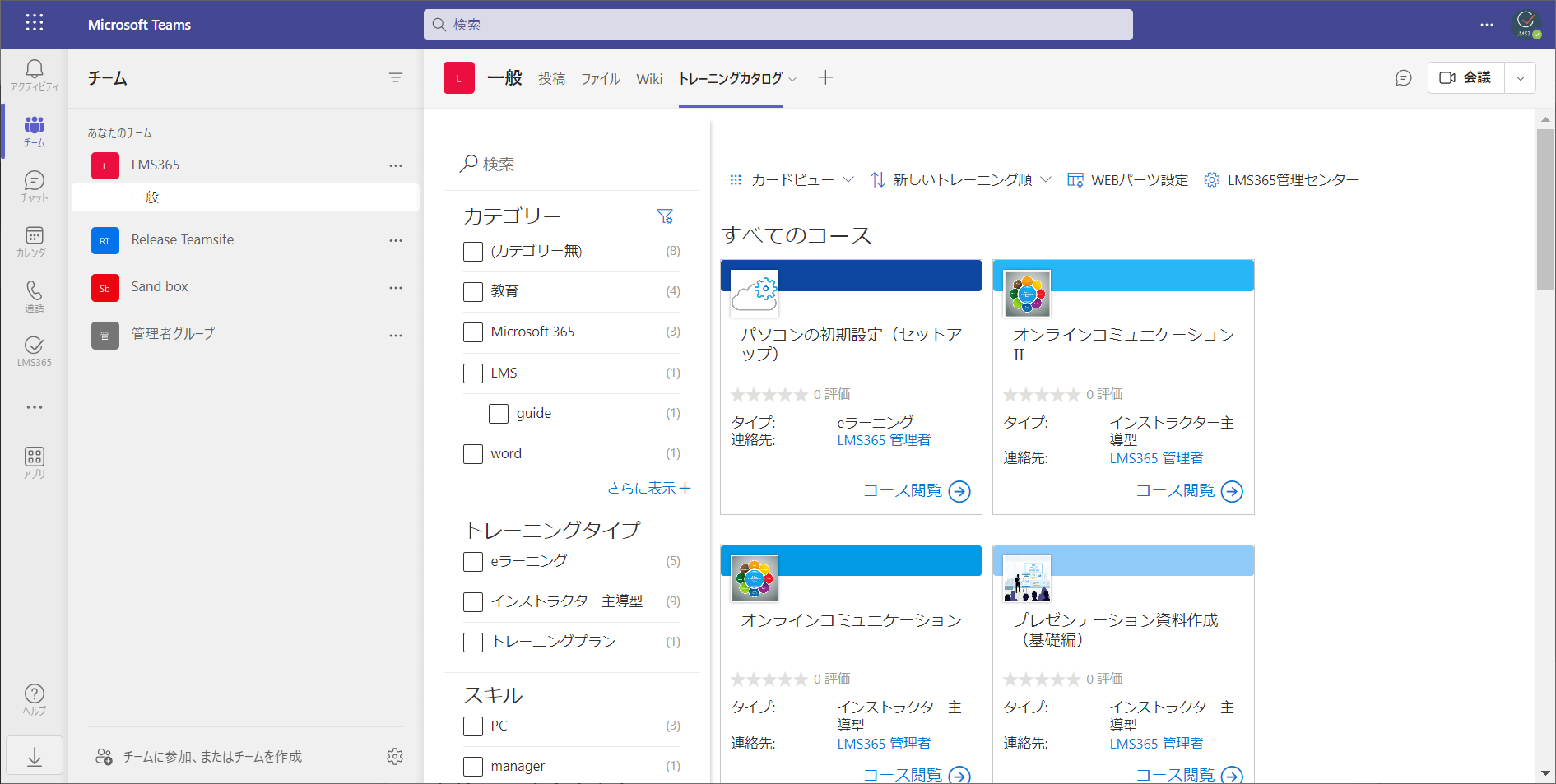Click download desktop app icon
Image resolution: width=1556 pixels, height=784 pixels.
pos(35,756)
